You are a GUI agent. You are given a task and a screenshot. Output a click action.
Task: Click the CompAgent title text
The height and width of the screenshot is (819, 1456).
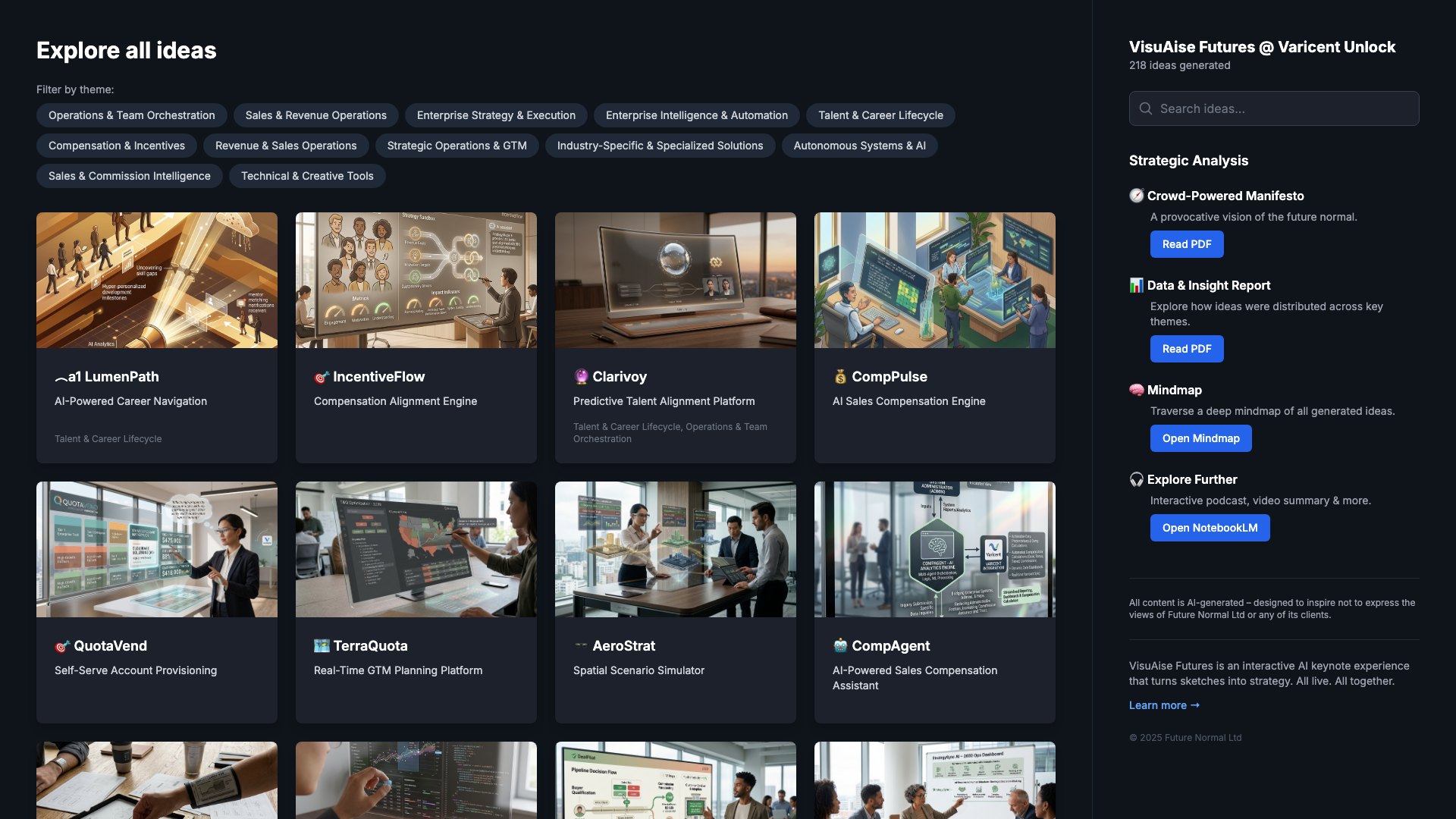890,646
